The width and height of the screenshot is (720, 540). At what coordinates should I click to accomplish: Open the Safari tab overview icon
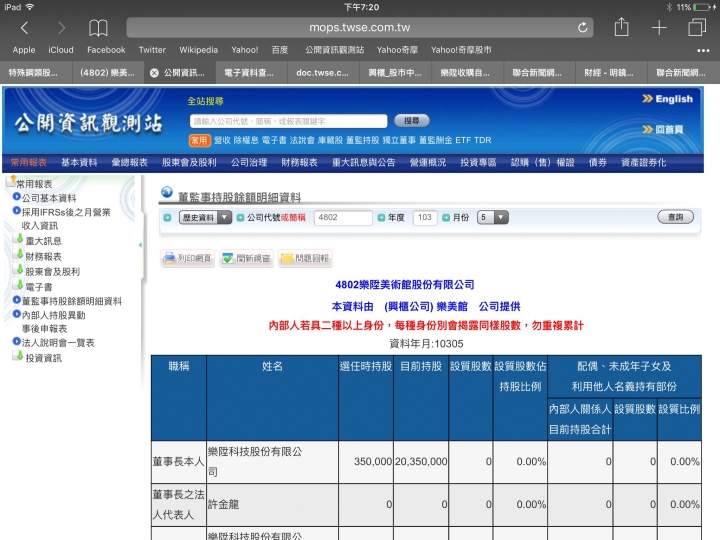(696, 27)
